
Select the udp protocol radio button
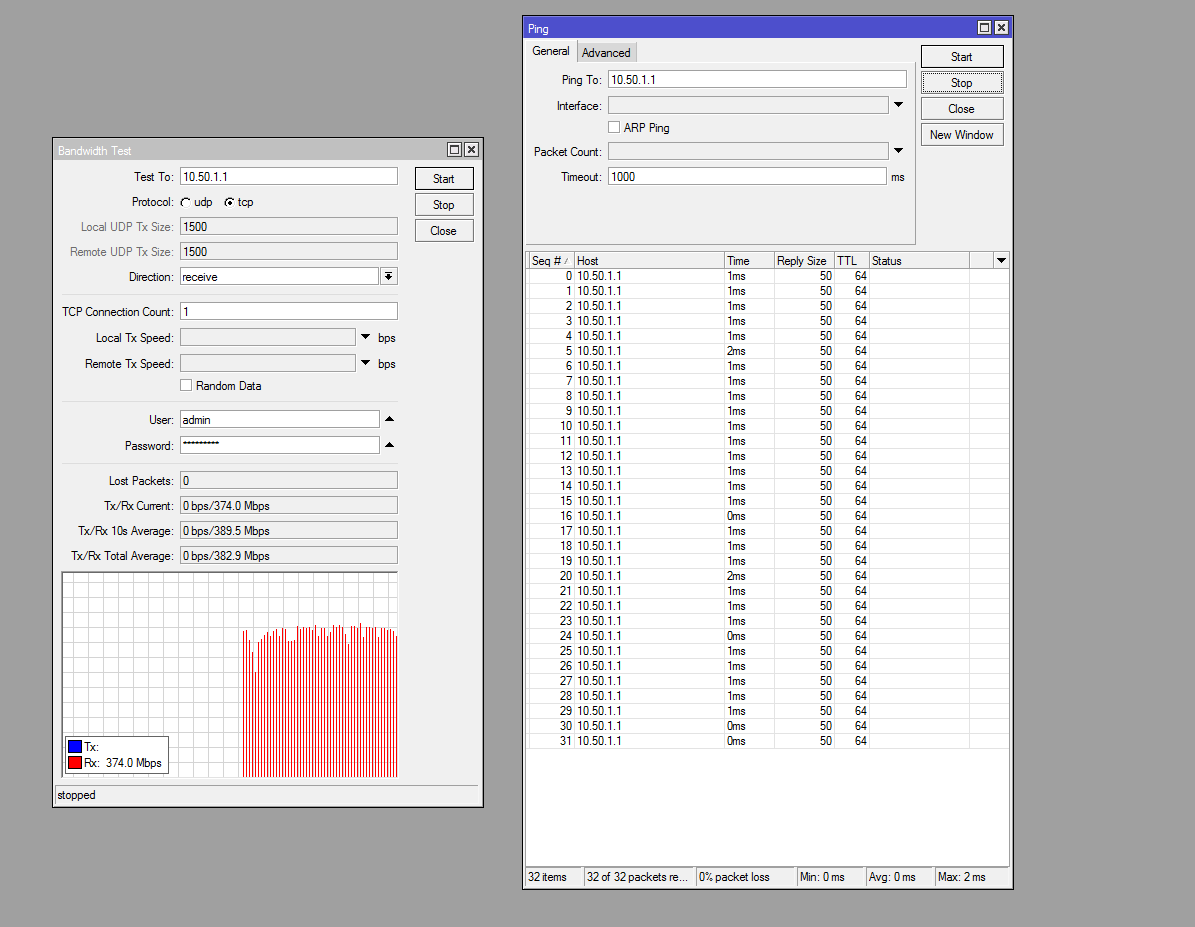pos(186,203)
